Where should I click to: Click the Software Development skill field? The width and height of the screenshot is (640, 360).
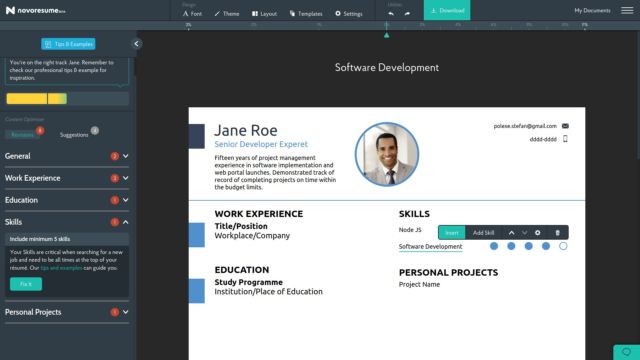(430, 247)
